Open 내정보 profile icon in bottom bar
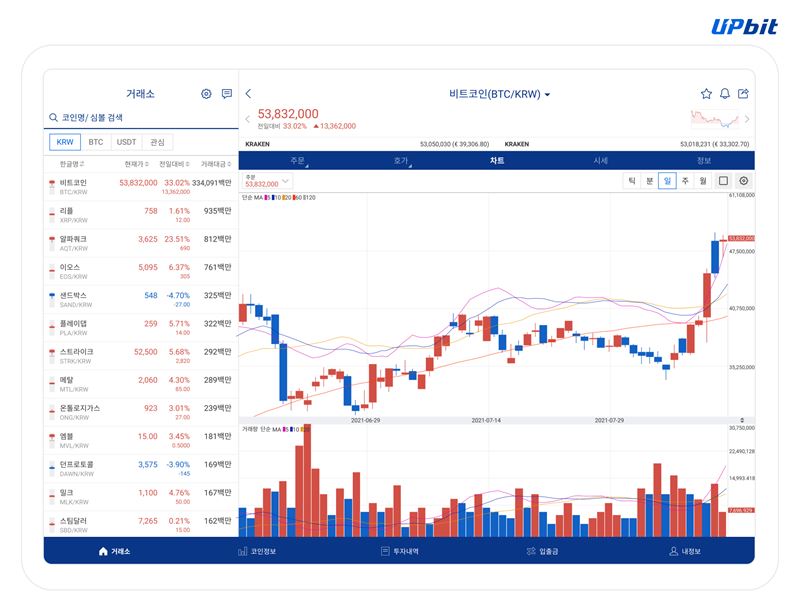This screenshot has width=800, height=613. tap(673, 551)
